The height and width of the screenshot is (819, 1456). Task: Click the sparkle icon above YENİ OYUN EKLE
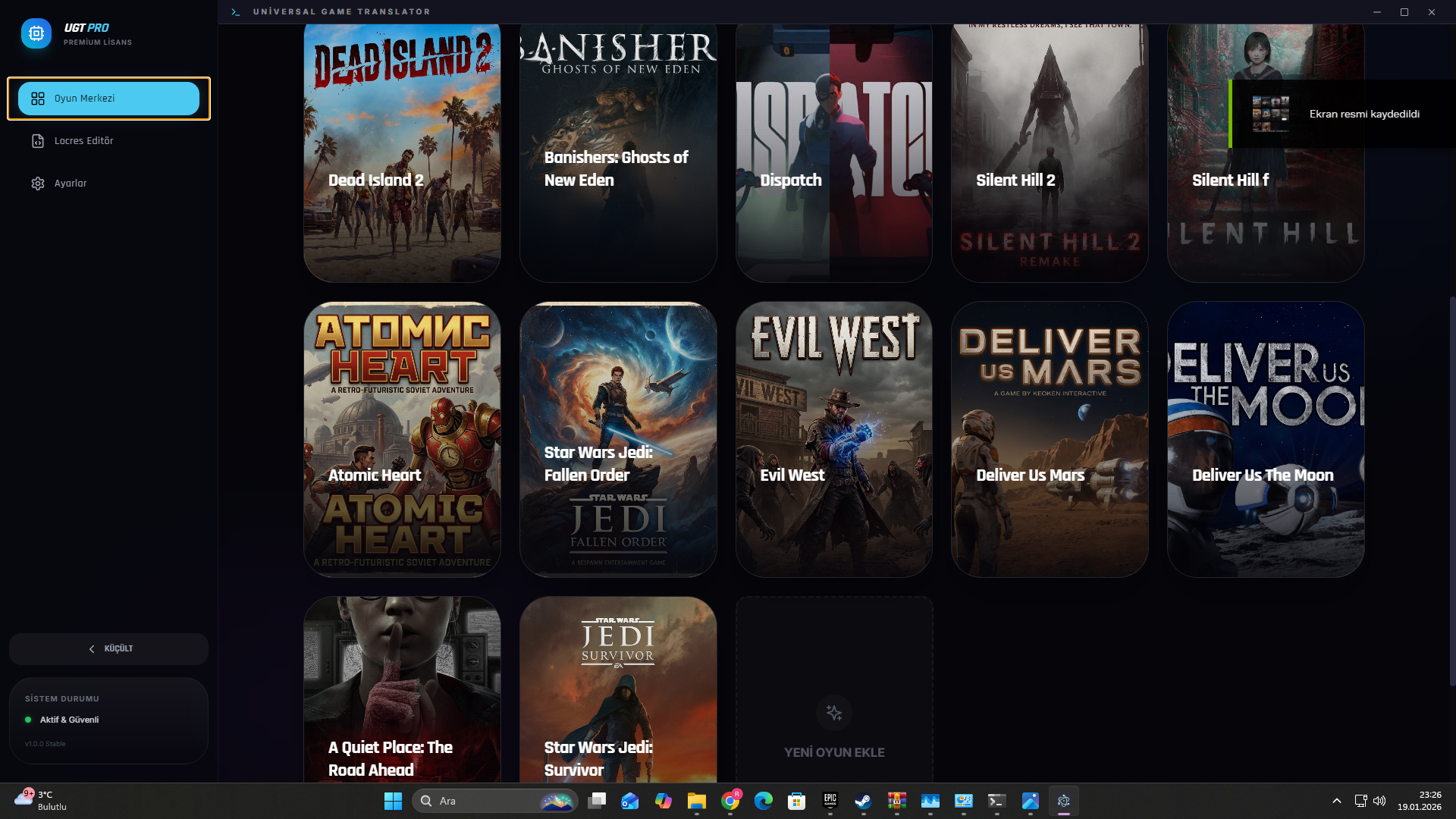pos(834,713)
